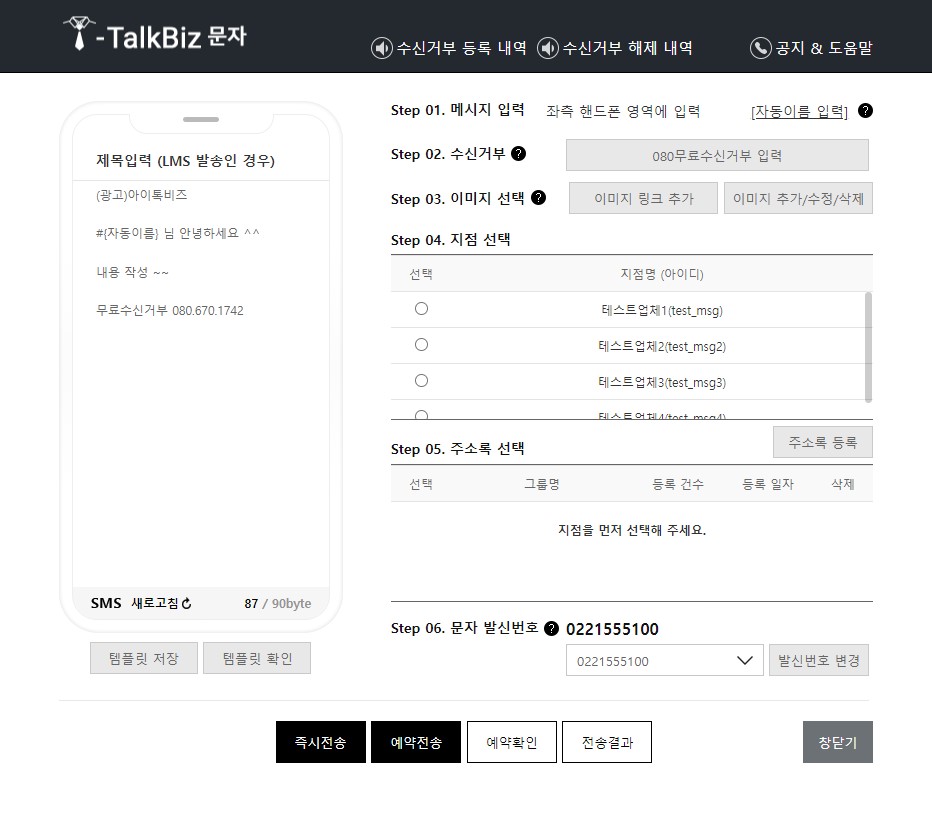Click the 템플릿 저장 button
The width and height of the screenshot is (932, 814).
coord(143,658)
